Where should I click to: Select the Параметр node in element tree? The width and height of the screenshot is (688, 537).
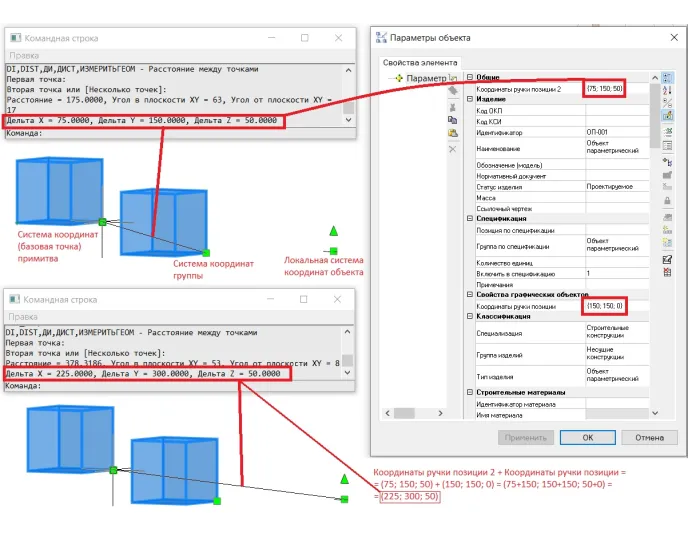(426, 78)
